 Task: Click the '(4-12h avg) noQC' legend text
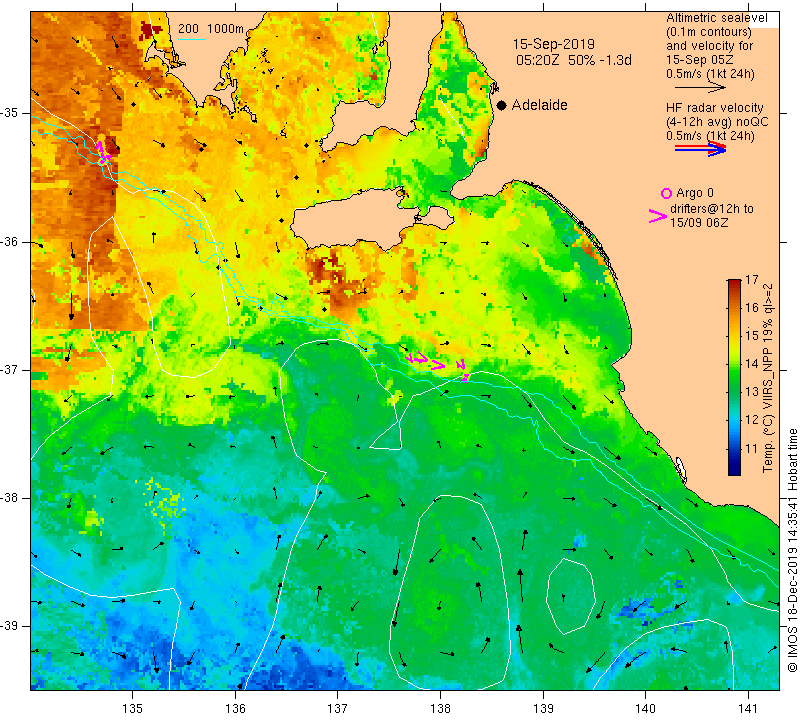point(717,122)
